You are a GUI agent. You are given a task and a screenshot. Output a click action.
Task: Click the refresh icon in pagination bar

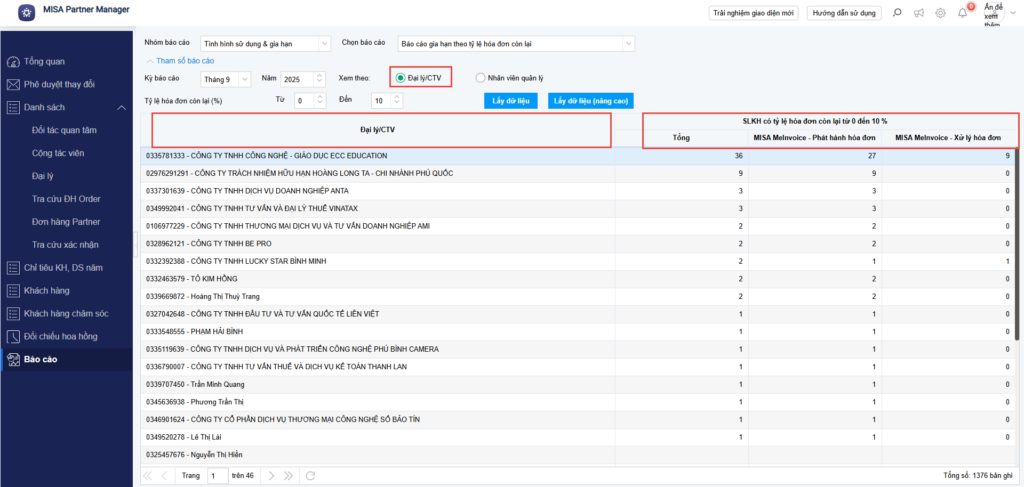[310, 476]
